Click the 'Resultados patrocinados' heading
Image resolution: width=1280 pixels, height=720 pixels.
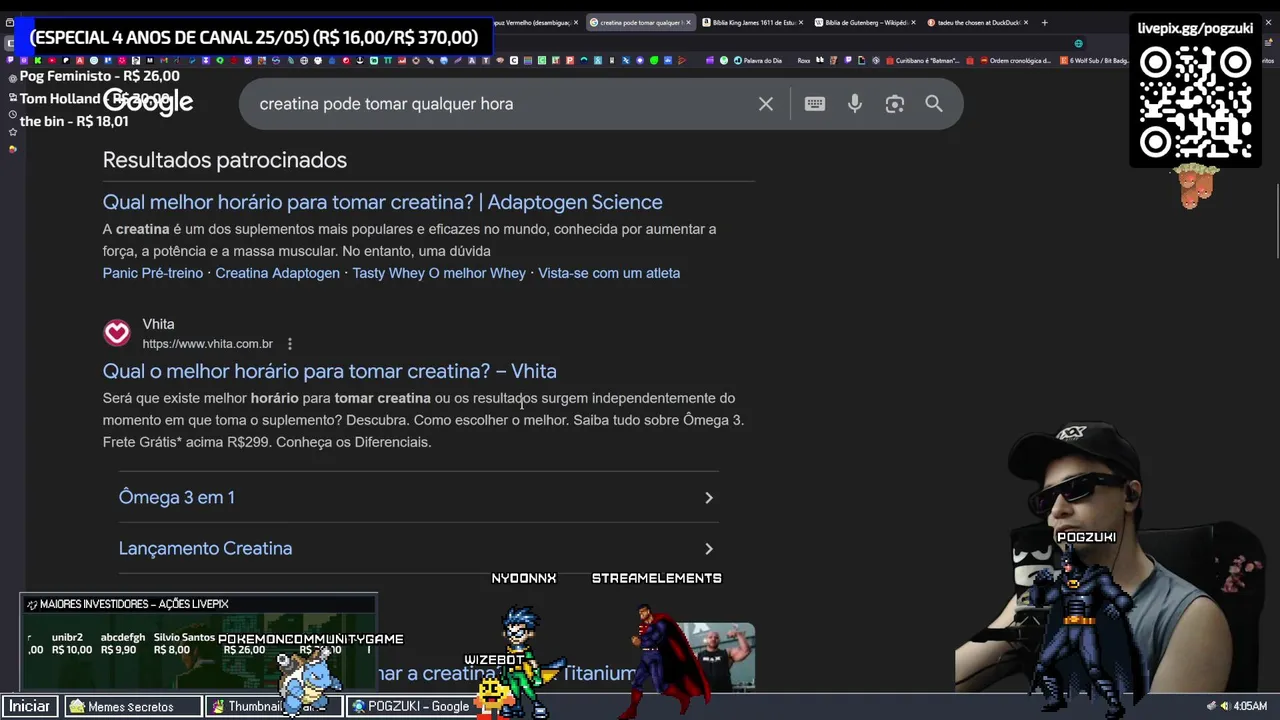[225, 160]
